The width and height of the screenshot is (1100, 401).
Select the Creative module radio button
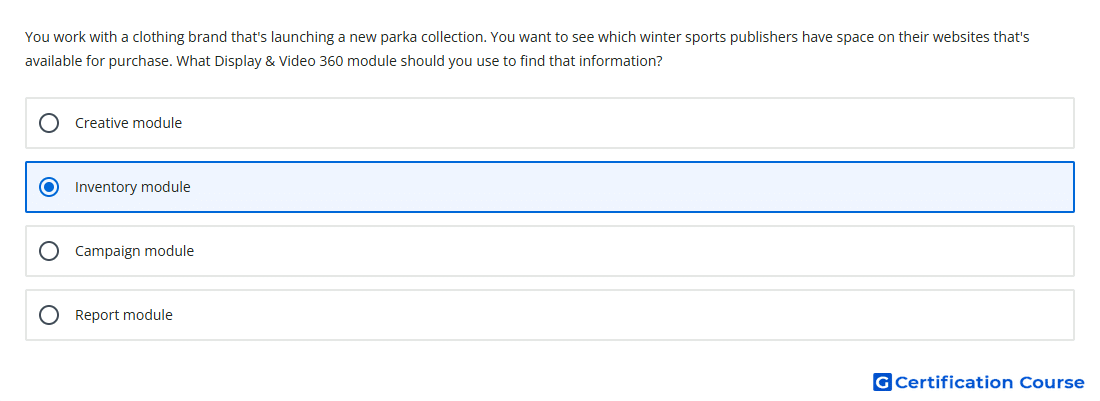point(49,123)
